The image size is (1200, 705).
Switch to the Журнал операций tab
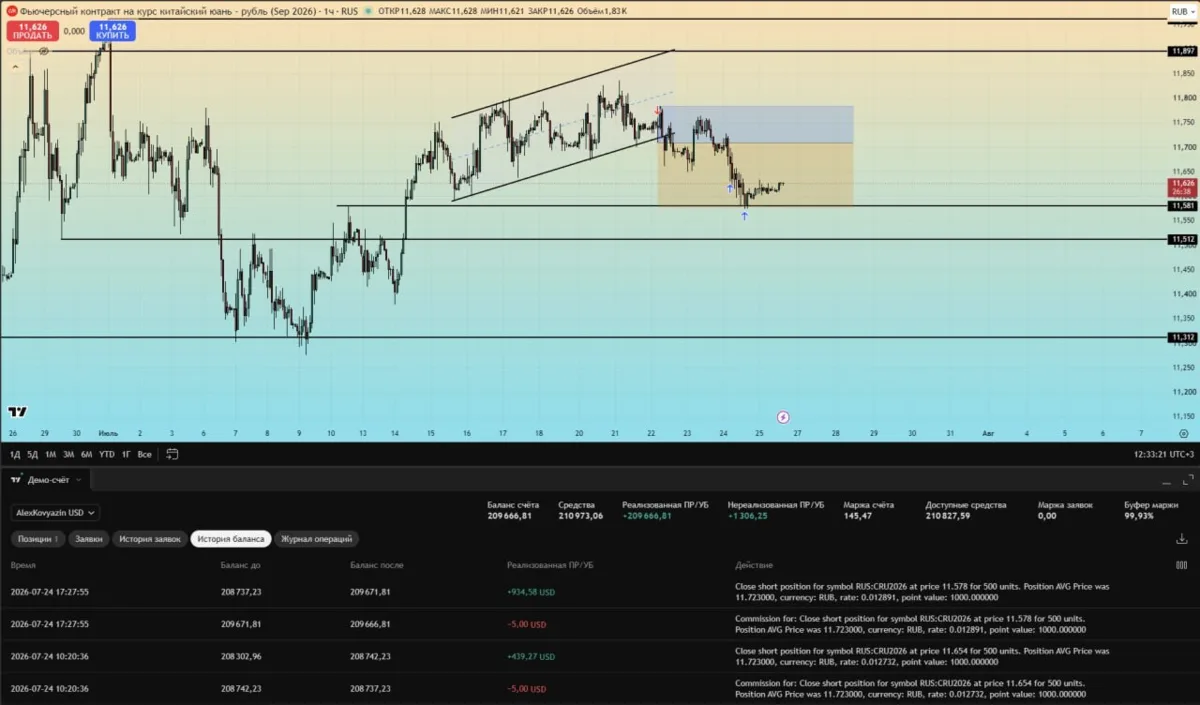317,539
